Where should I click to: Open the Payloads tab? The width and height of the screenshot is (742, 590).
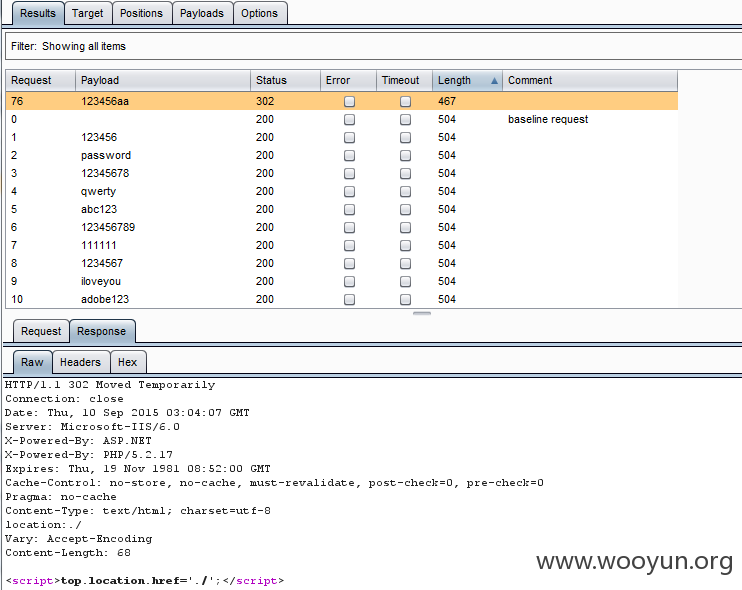point(202,13)
